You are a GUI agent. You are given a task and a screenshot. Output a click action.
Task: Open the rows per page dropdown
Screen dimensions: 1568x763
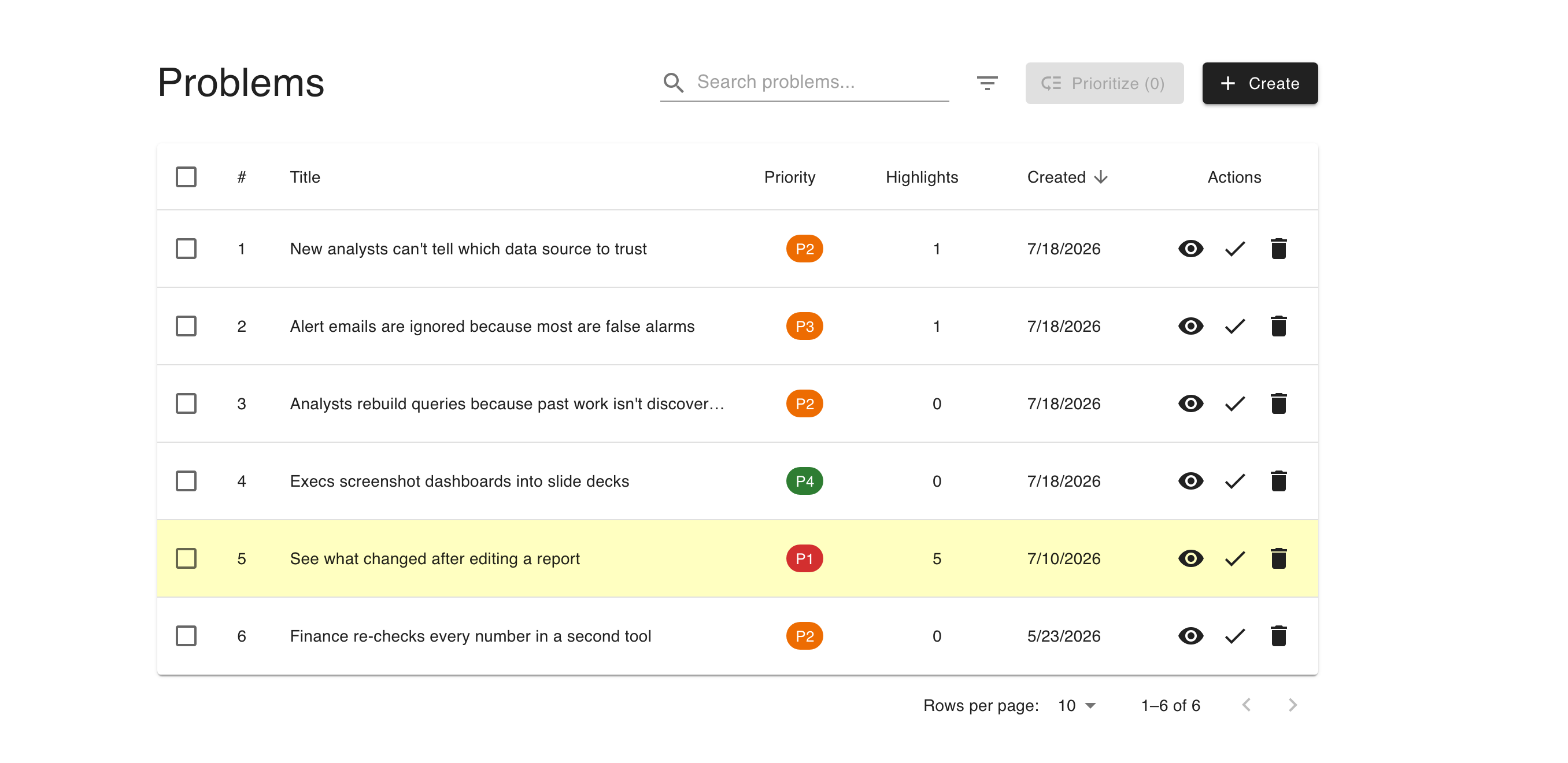[1076, 705]
